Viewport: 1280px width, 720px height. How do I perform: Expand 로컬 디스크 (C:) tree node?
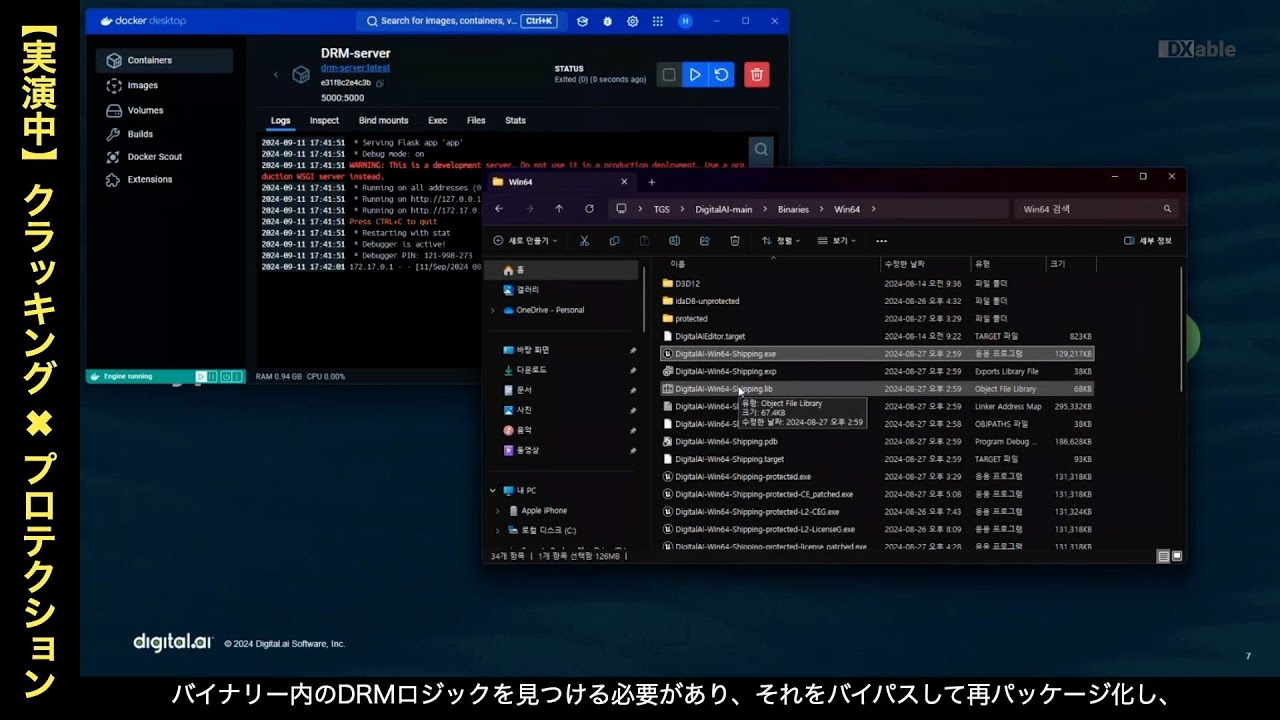coord(498,530)
